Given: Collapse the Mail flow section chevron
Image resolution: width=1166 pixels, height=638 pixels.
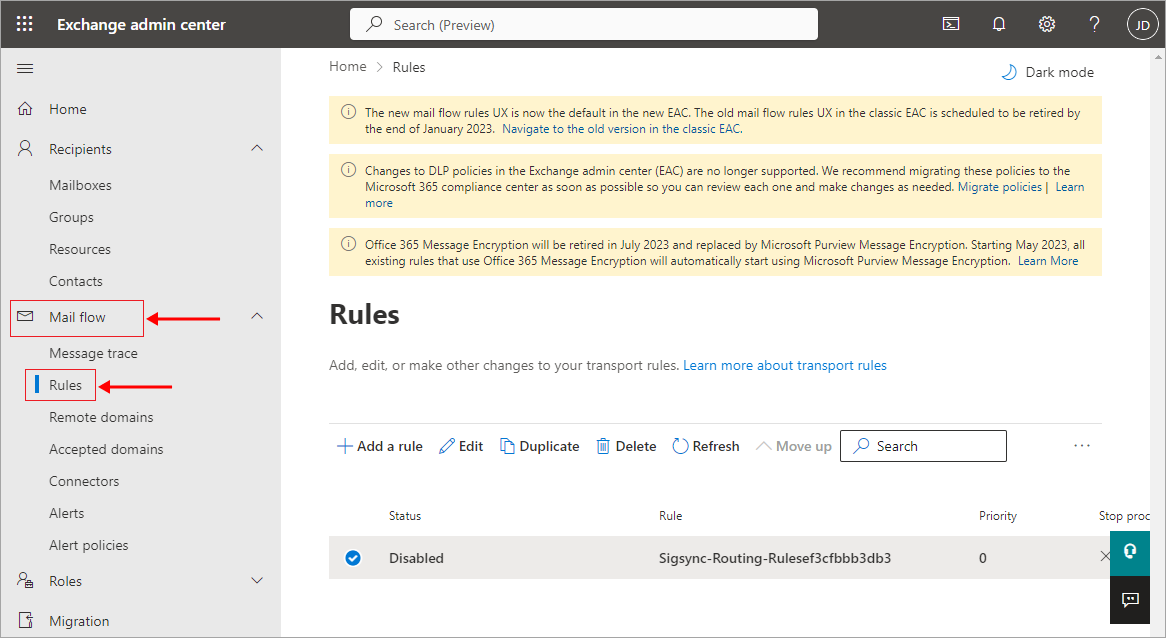Looking at the screenshot, I should (x=257, y=316).
